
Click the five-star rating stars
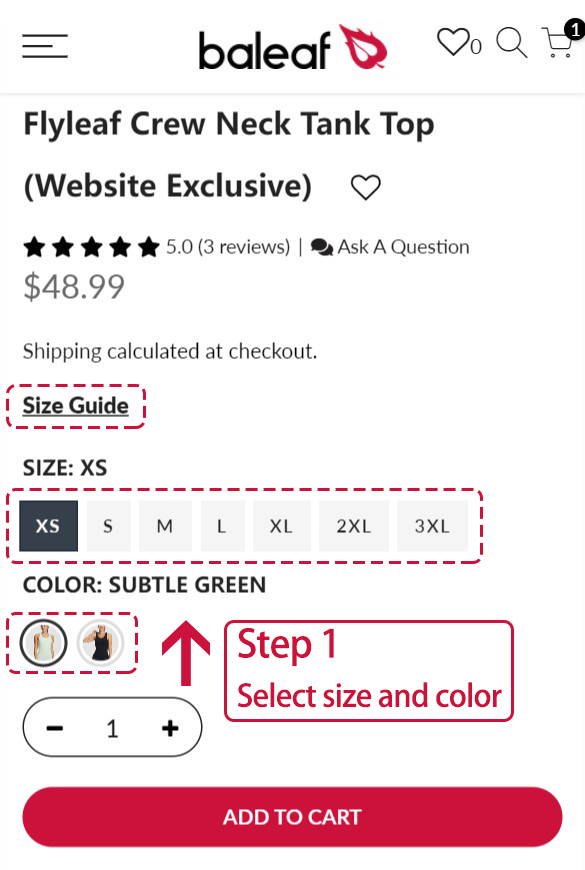coord(92,247)
